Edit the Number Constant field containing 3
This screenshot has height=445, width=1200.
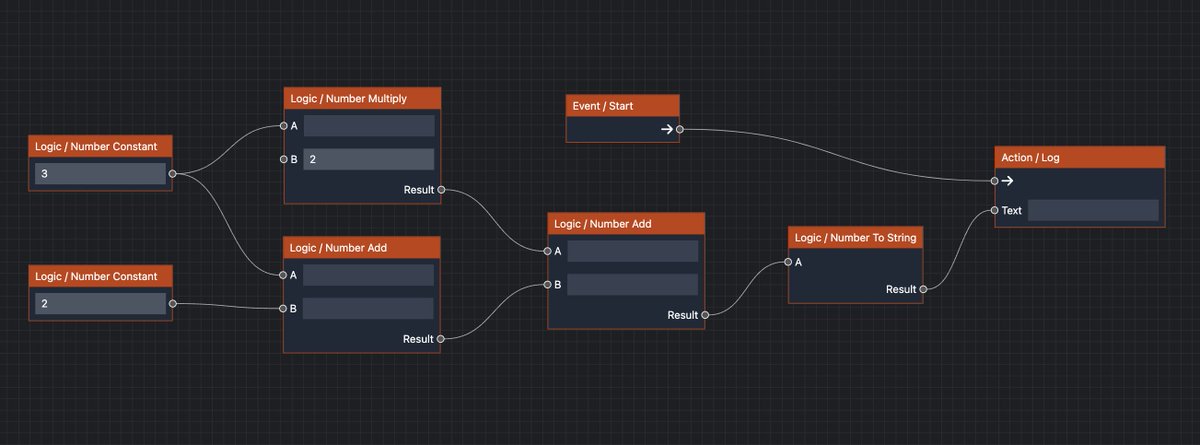(100, 174)
